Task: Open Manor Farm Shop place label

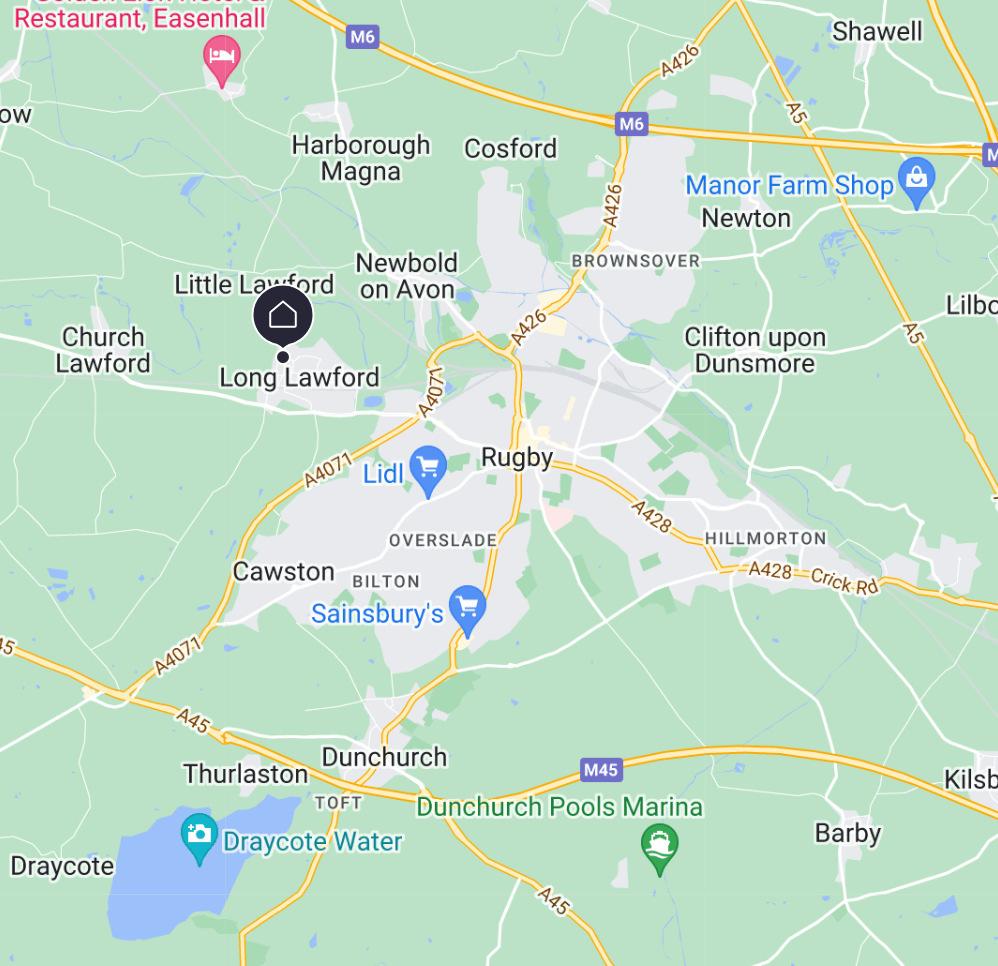Action: (x=789, y=186)
